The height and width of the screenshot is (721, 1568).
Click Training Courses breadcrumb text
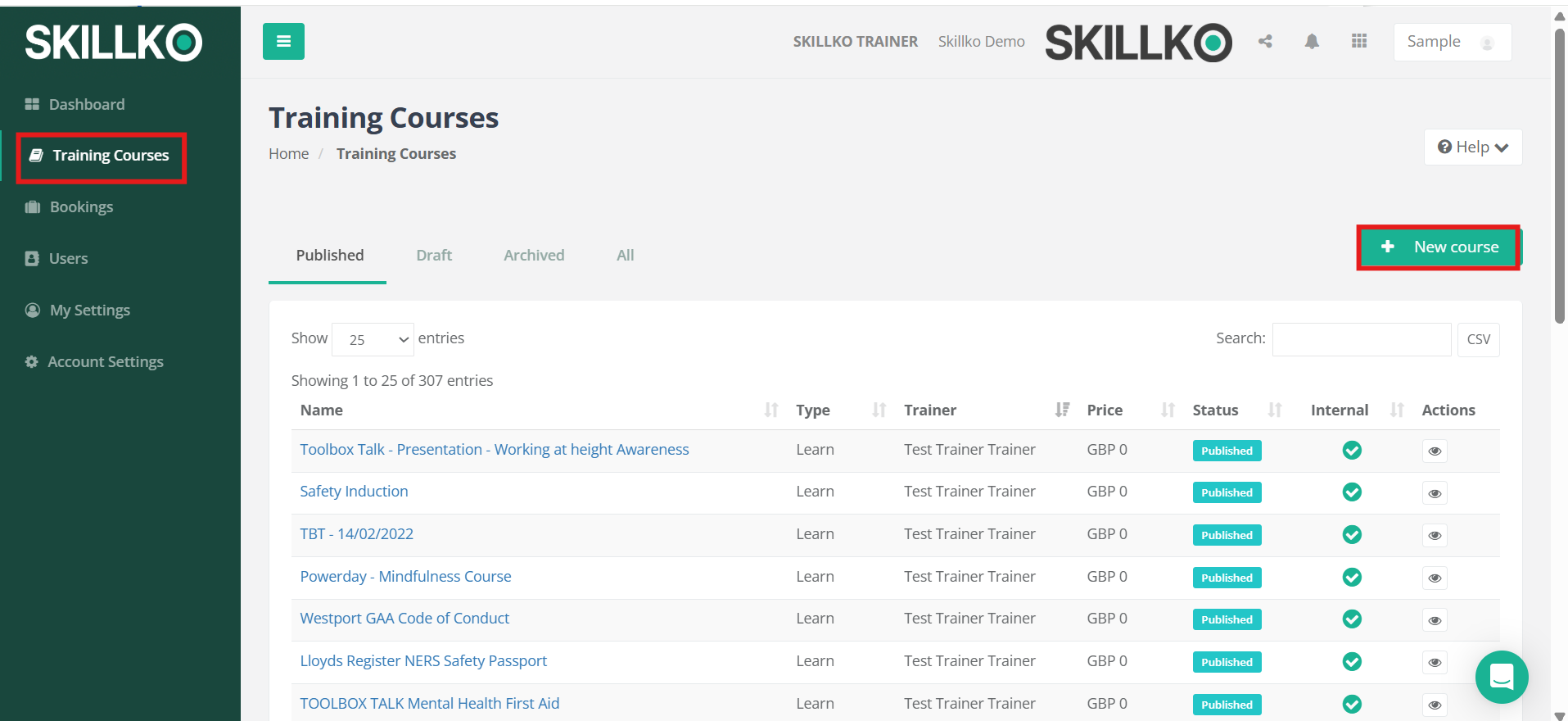[396, 154]
